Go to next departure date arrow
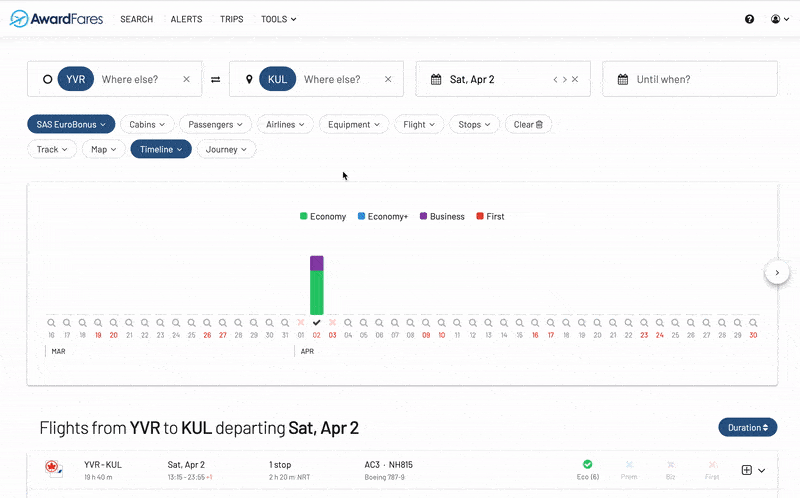This screenshot has width=800, height=498. pyautogui.click(x=564, y=79)
